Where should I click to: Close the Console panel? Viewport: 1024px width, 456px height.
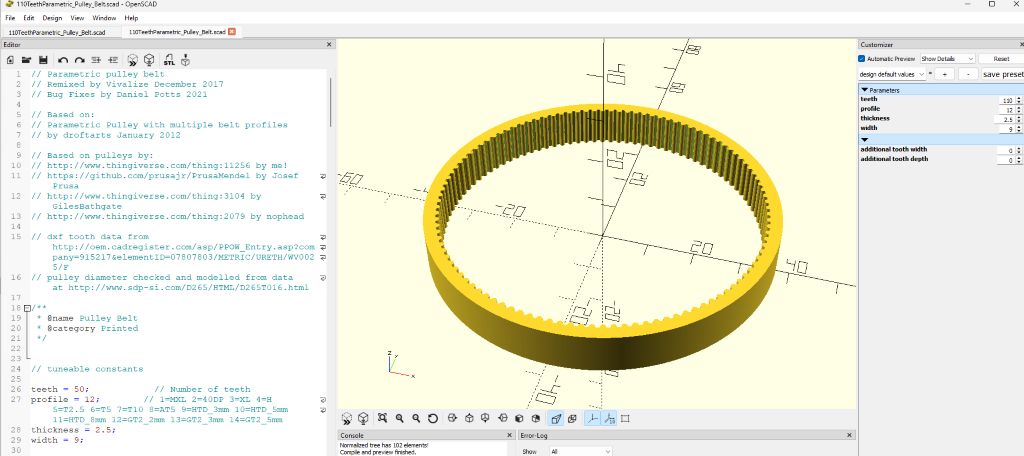pos(510,435)
